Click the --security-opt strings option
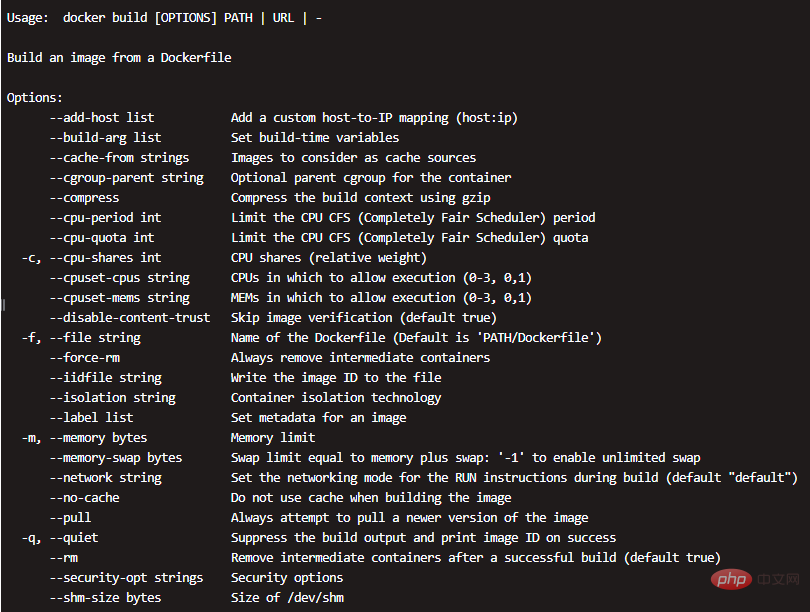 click(x=126, y=578)
